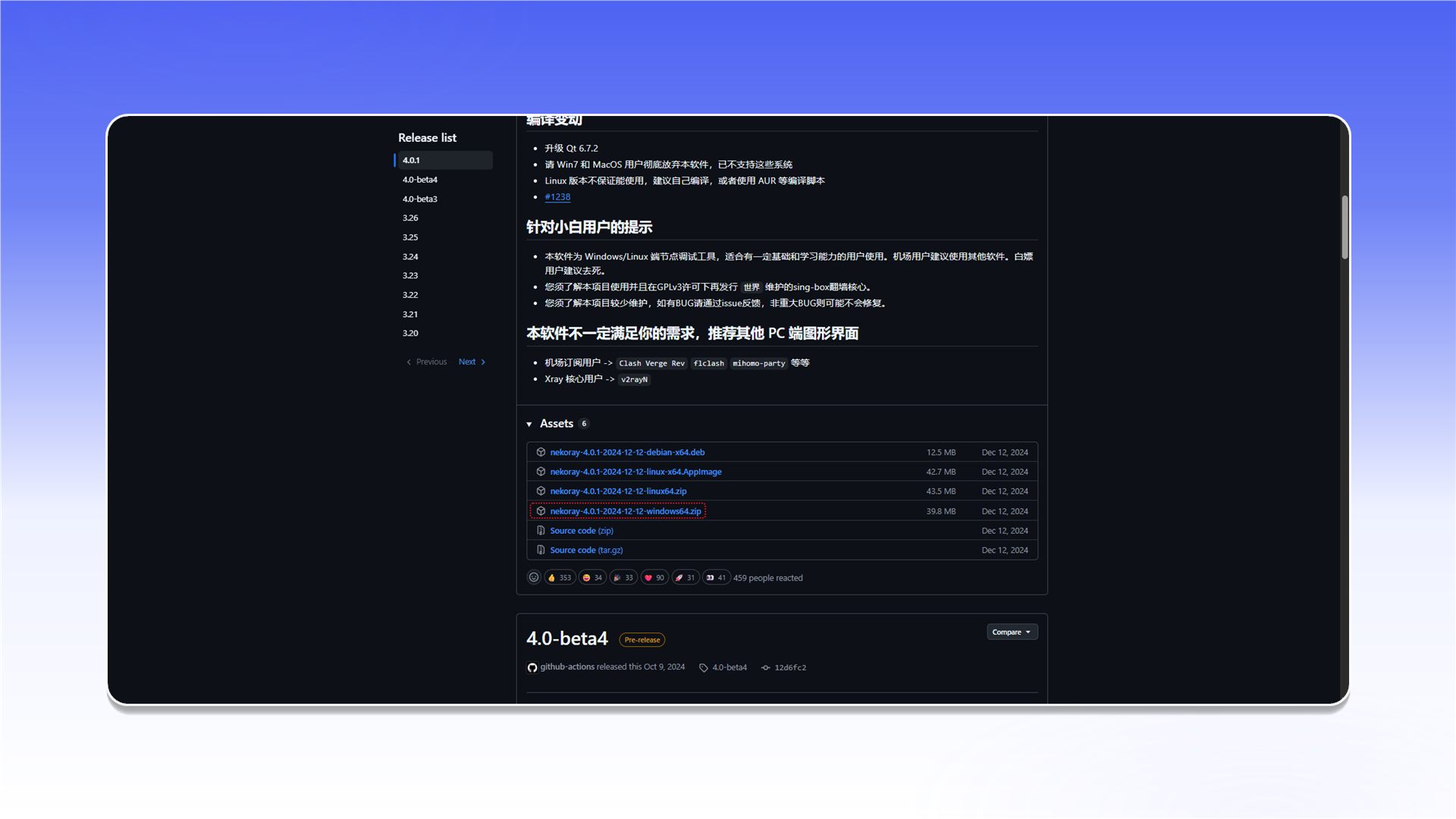Click the thumbs-up reaction with 353
Screen dimensions: 1456x819
coord(560,578)
